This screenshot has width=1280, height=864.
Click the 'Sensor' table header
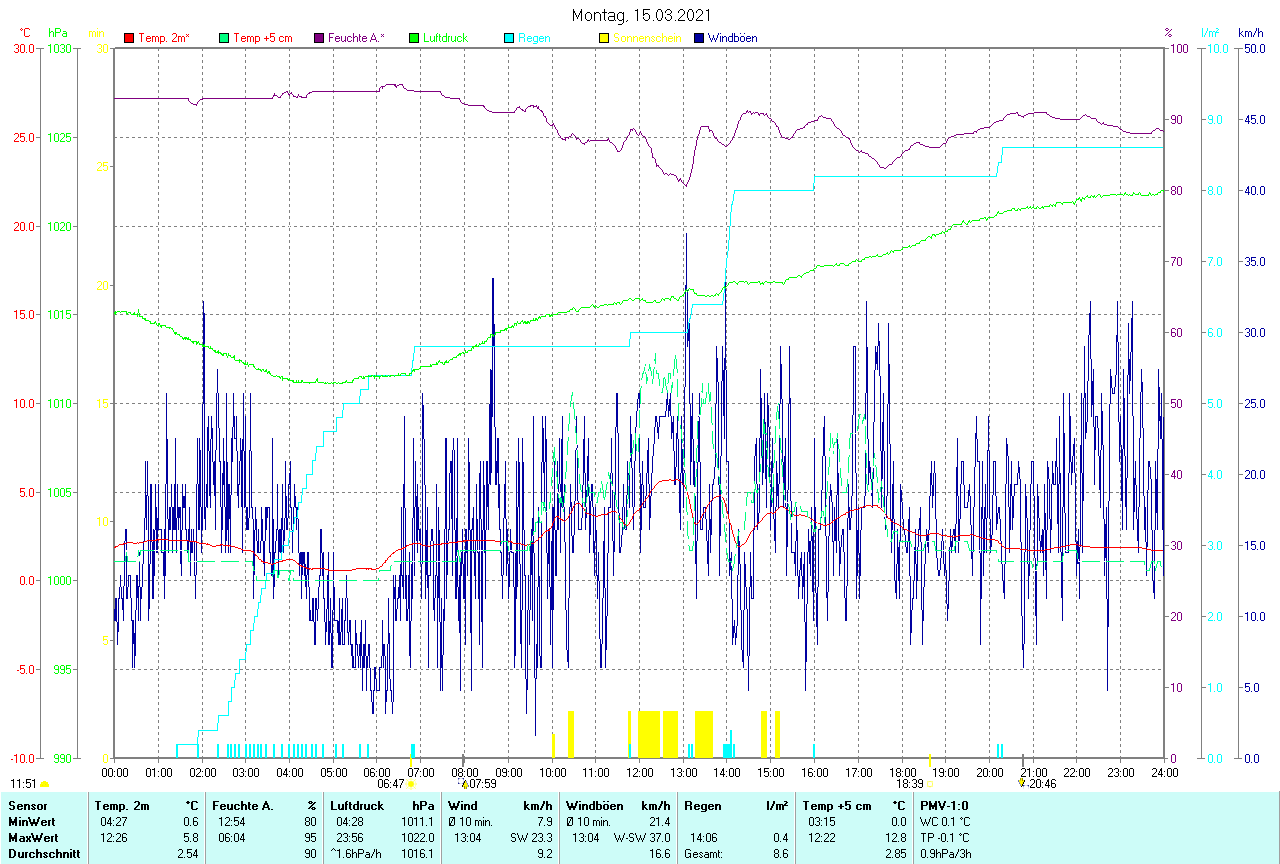coord(26,806)
